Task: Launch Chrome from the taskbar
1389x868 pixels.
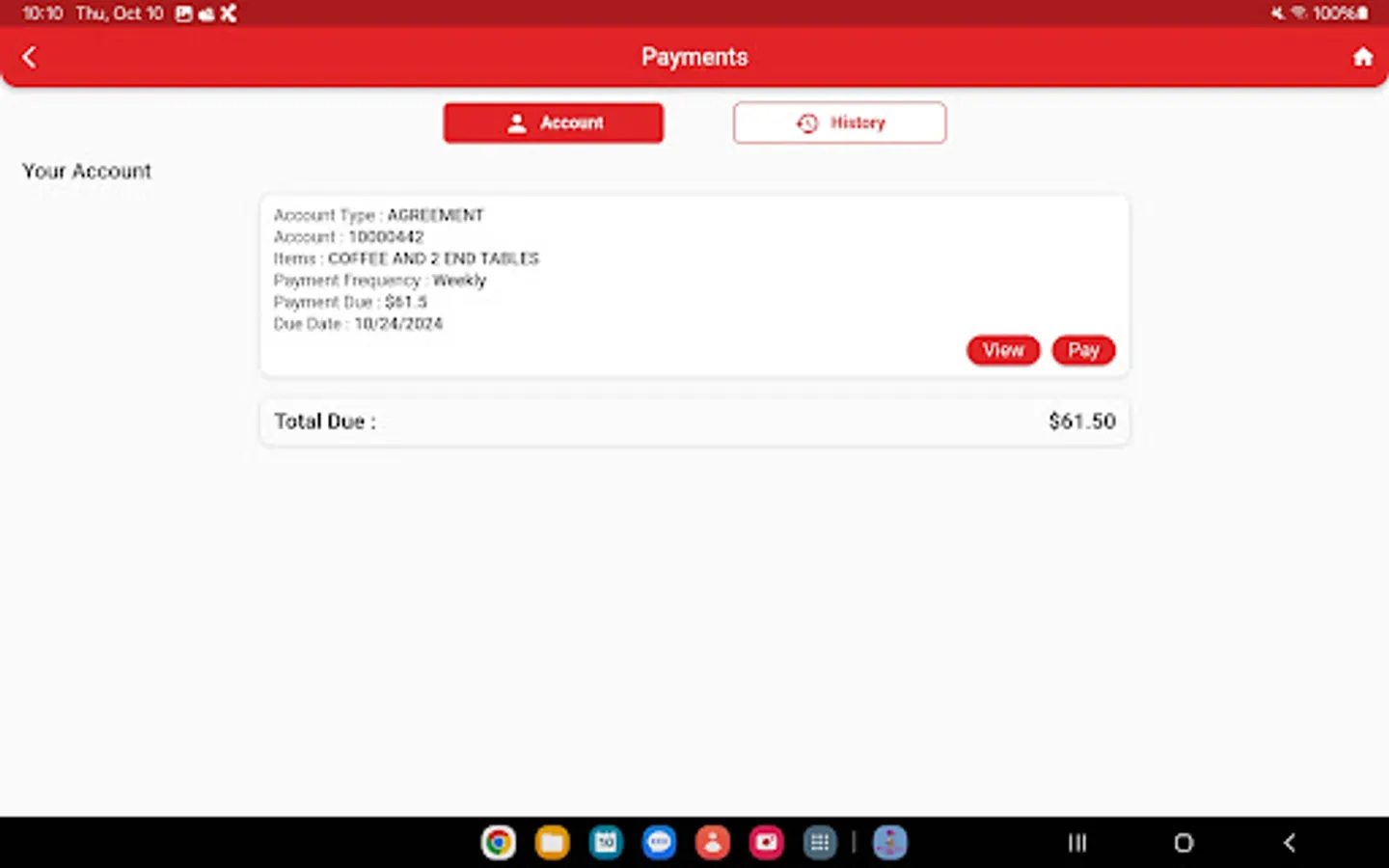Action: tap(499, 843)
